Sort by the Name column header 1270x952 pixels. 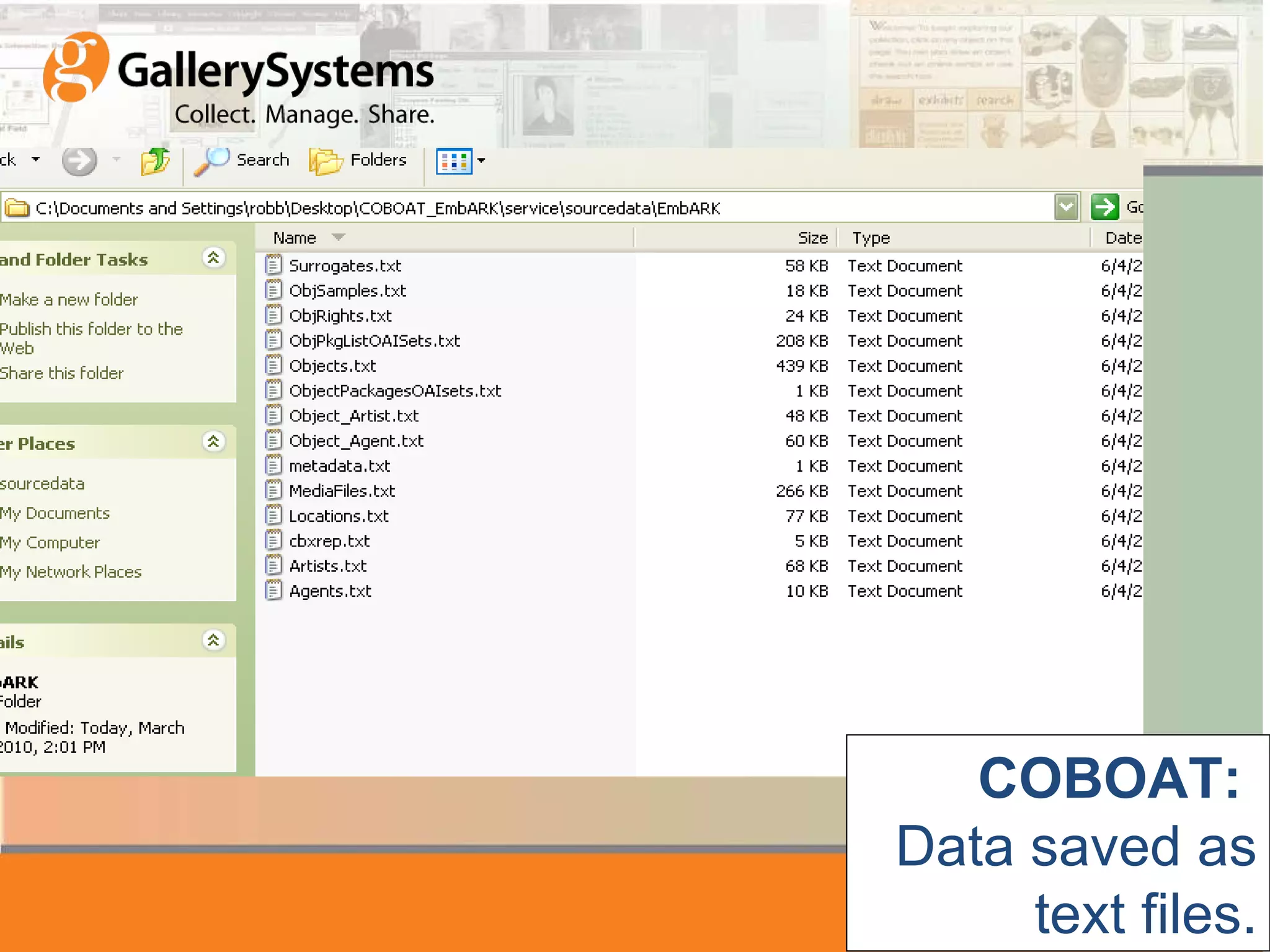point(445,238)
